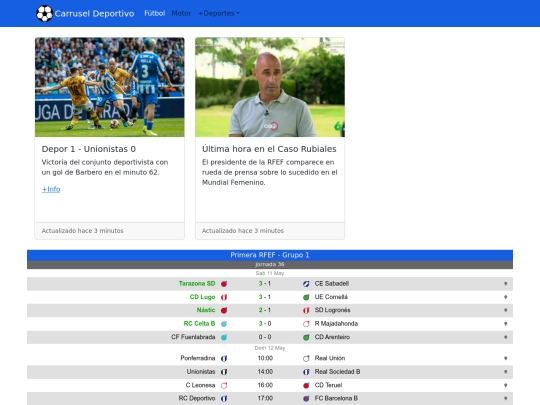Click the R Majadahonda team name

(x=336, y=323)
